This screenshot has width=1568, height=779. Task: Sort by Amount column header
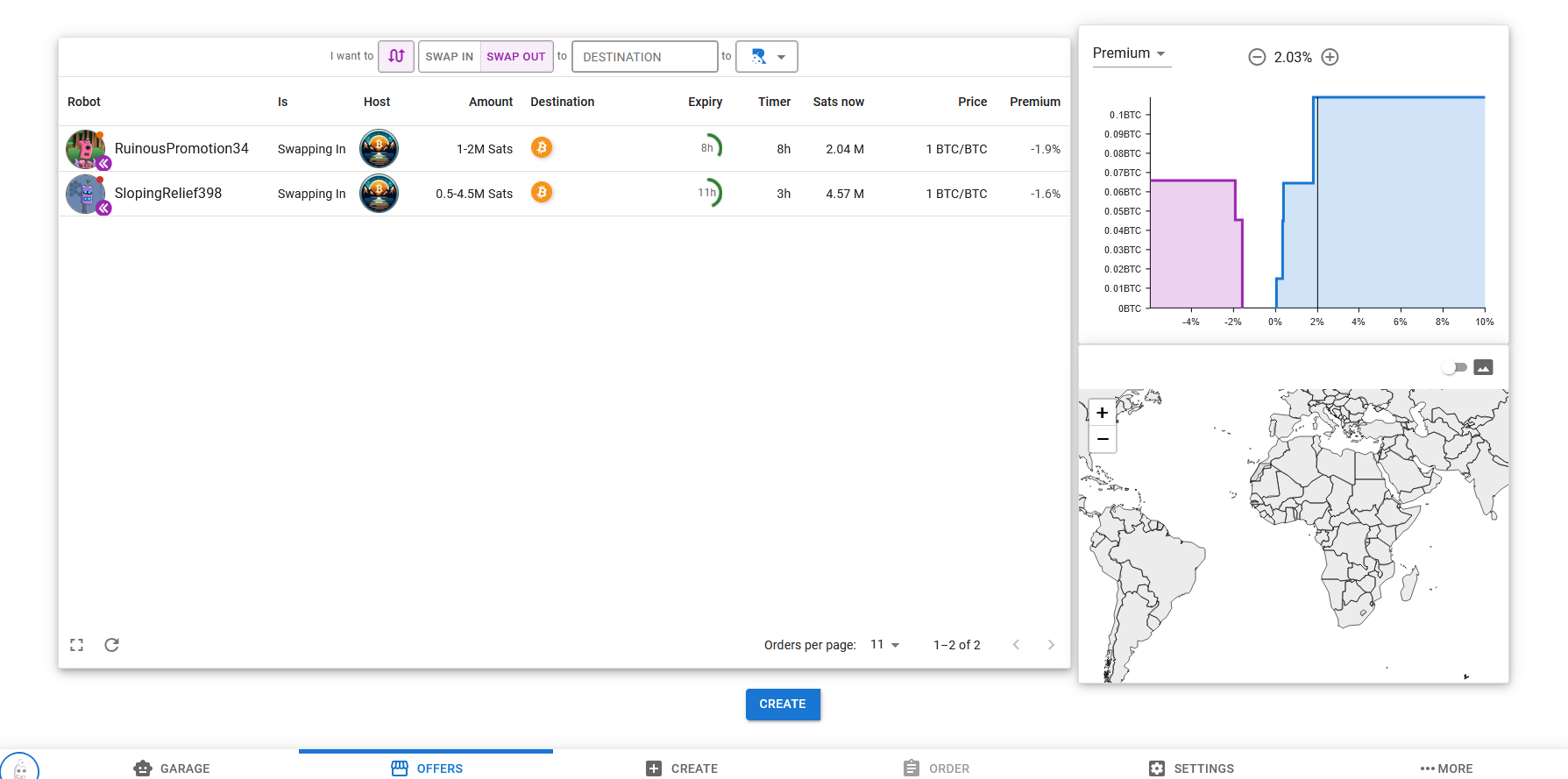(491, 102)
